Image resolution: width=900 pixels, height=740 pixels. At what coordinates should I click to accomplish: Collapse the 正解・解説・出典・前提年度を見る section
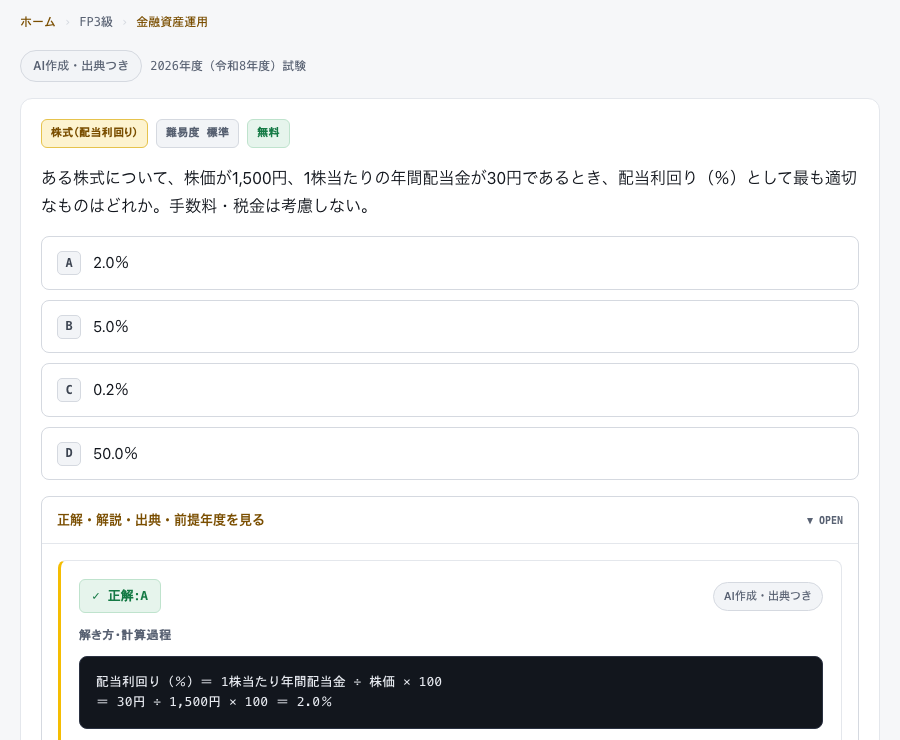click(x=450, y=520)
